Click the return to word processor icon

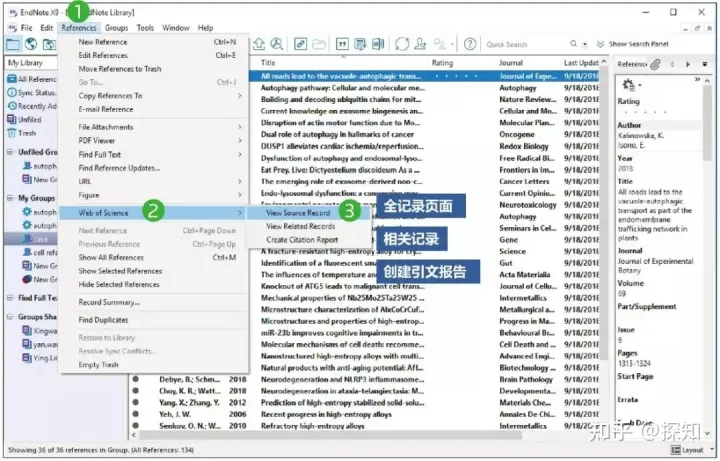click(378, 44)
